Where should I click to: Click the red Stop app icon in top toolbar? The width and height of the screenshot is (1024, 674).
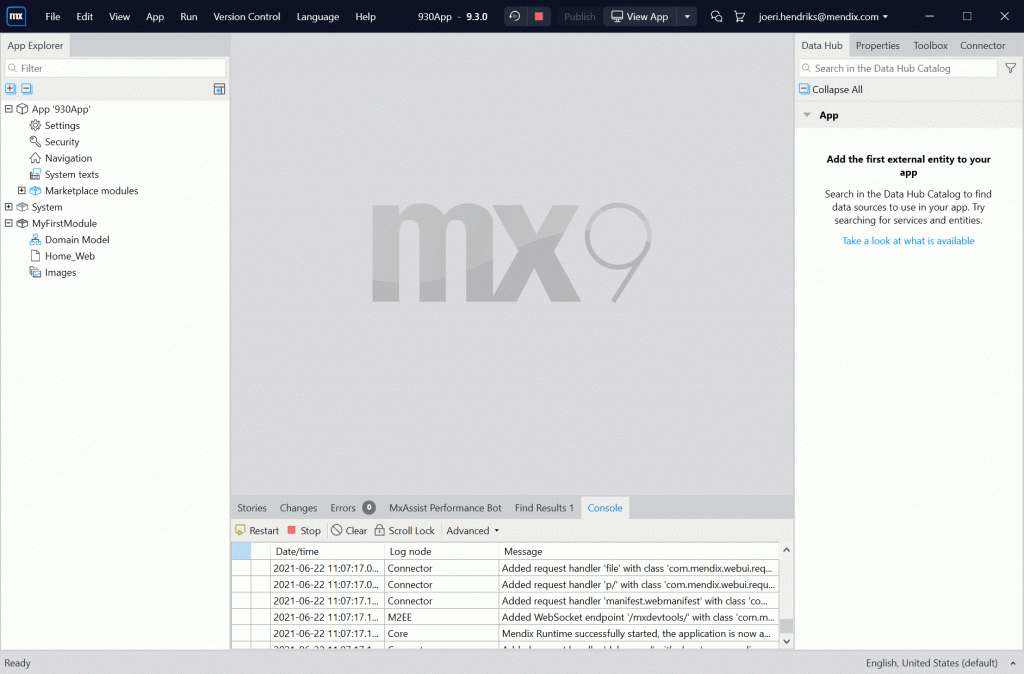pyautogui.click(x=539, y=16)
